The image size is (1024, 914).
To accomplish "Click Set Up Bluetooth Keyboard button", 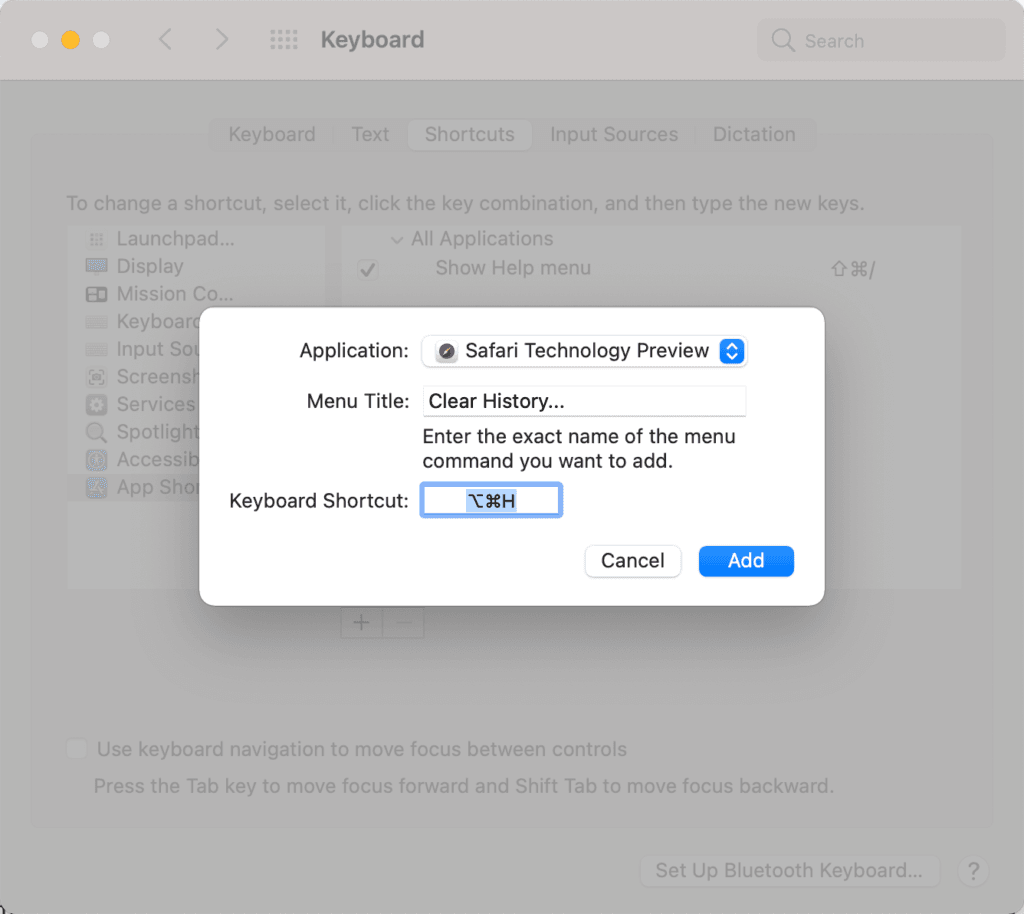I will click(789, 870).
